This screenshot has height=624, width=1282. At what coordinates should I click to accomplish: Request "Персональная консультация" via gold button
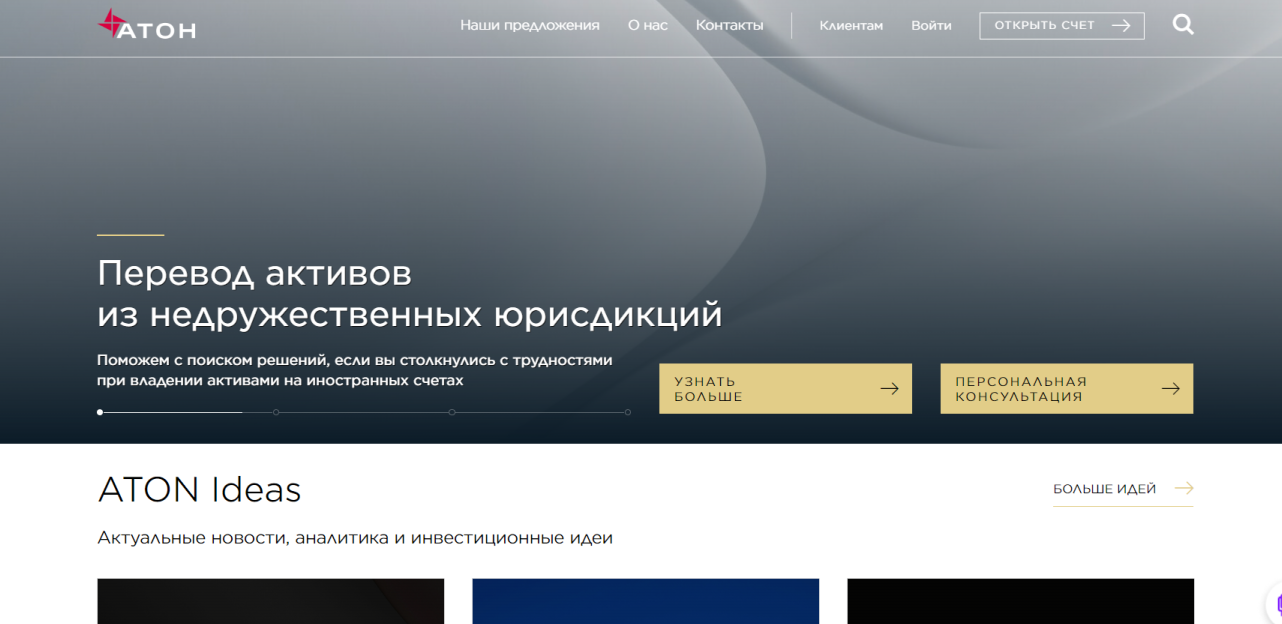coord(1067,389)
